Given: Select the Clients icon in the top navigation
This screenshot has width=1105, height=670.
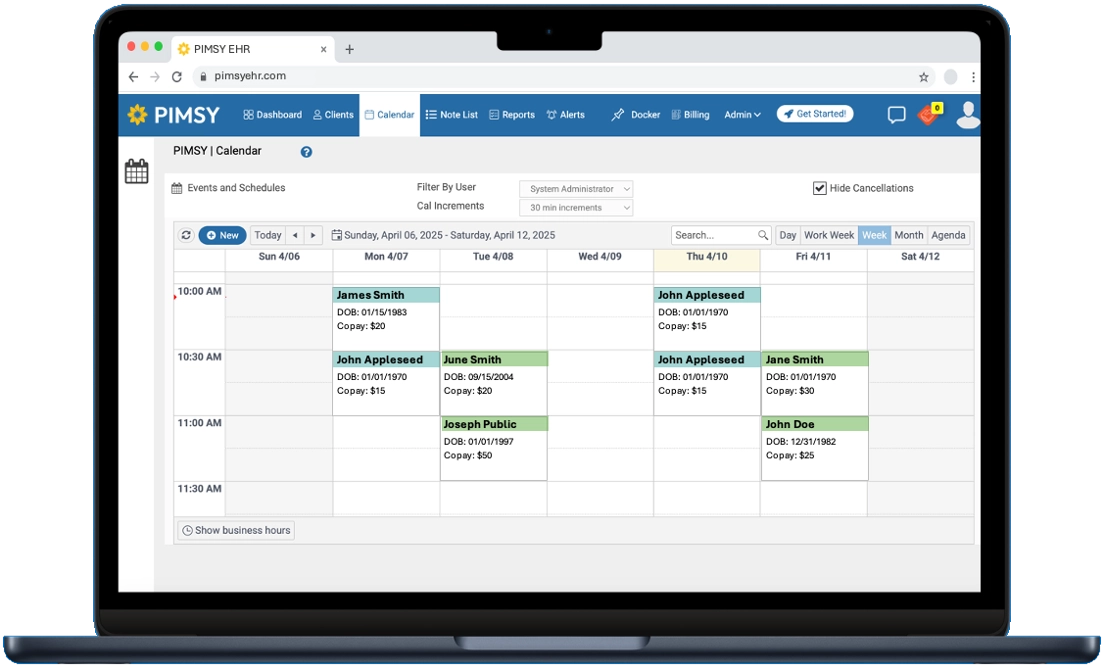Looking at the screenshot, I should coord(333,114).
